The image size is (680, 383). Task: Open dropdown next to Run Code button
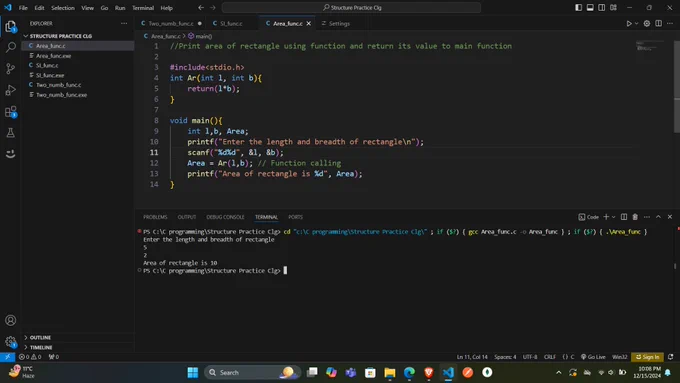click(x=637, y=23)
